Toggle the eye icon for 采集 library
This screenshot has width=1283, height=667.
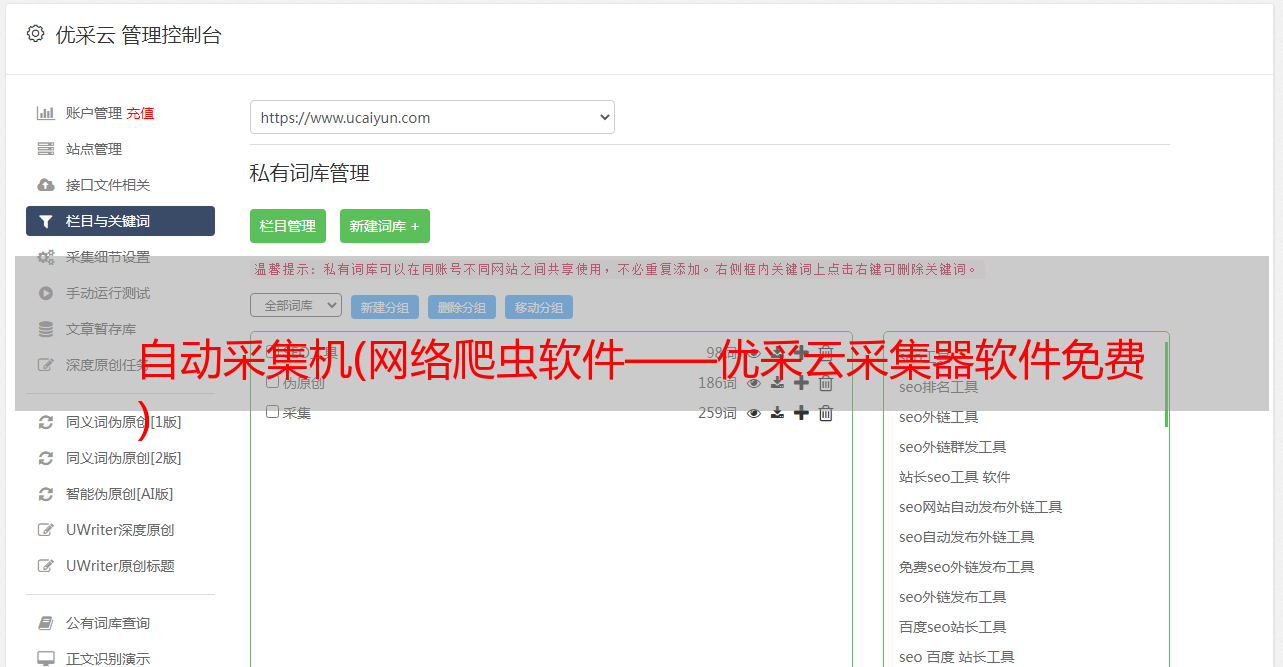pyautogui.click(x=754, y=413)
